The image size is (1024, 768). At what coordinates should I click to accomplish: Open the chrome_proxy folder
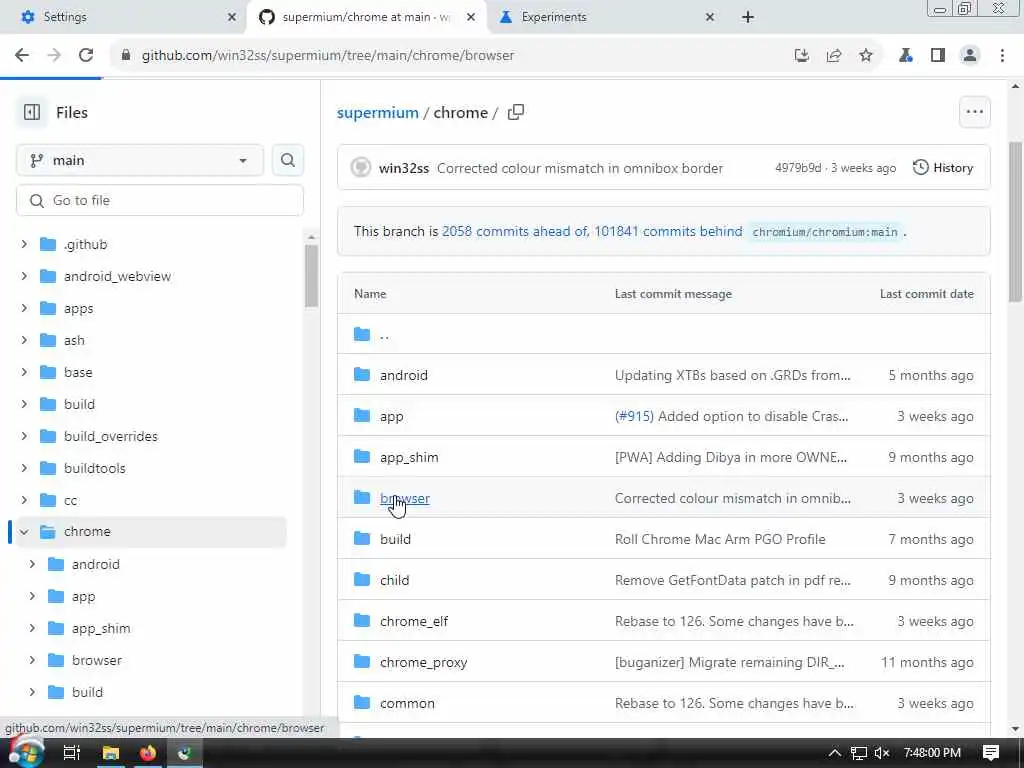pyautogui.click(x=423, y=662)
